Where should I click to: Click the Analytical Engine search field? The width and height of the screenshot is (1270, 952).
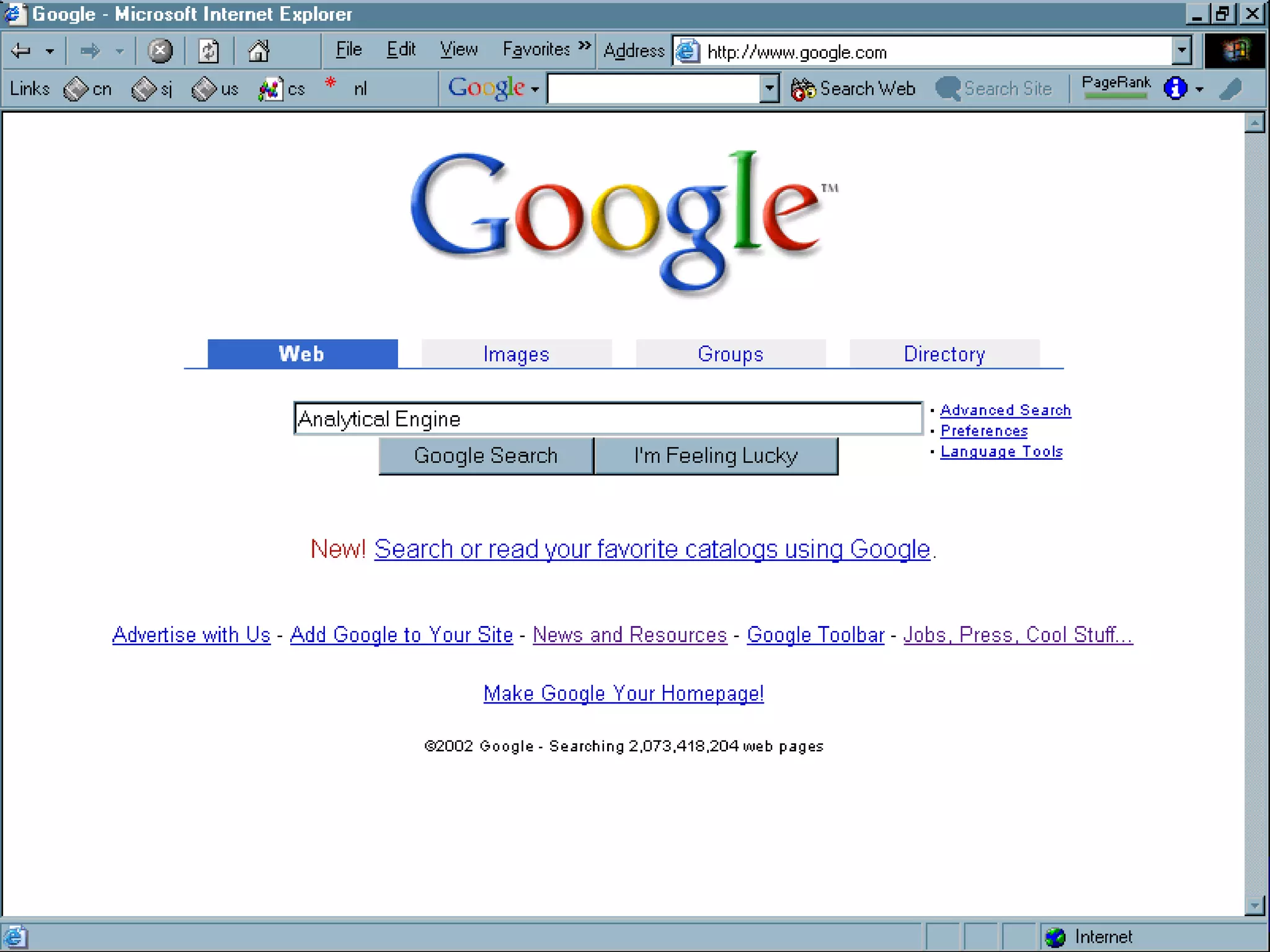(x=608, y=419)
